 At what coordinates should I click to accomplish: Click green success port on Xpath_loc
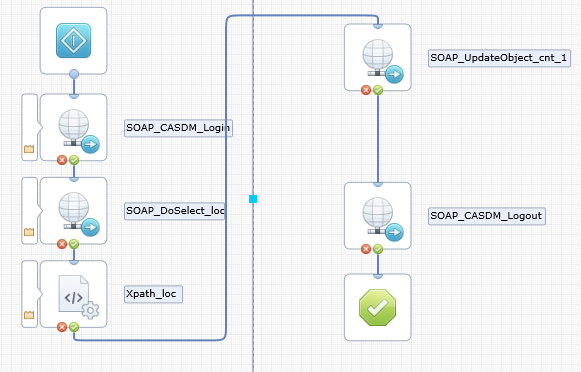(74, 327)
